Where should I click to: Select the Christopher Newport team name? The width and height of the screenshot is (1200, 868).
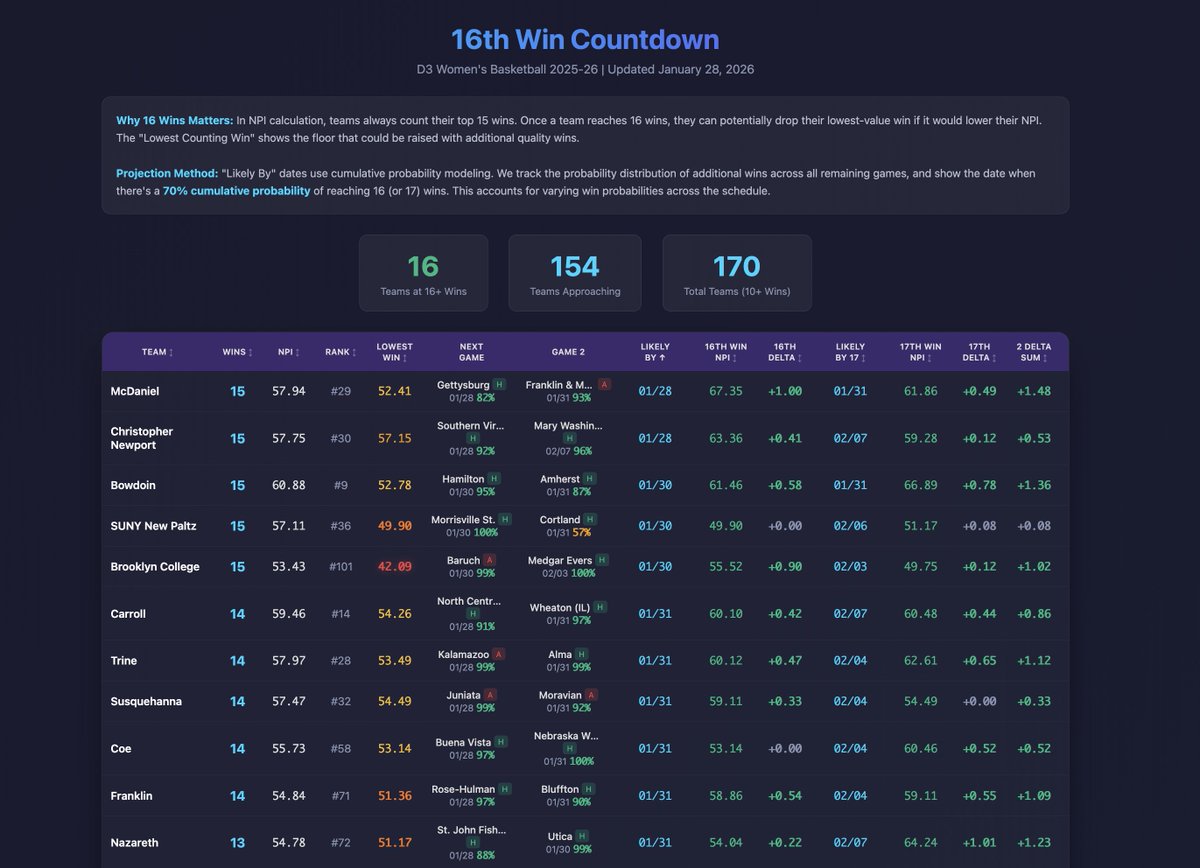[x=142, y=438]
